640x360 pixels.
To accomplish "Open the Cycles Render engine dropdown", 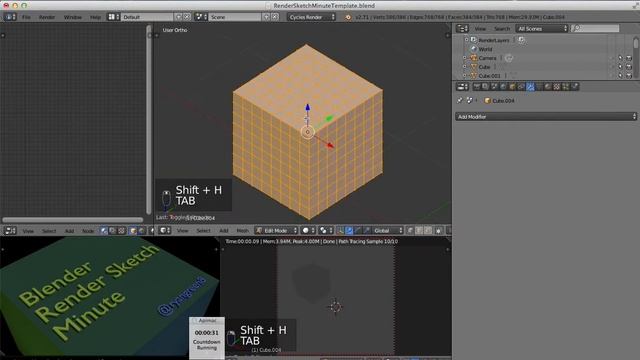I will [x=311, y=17].
